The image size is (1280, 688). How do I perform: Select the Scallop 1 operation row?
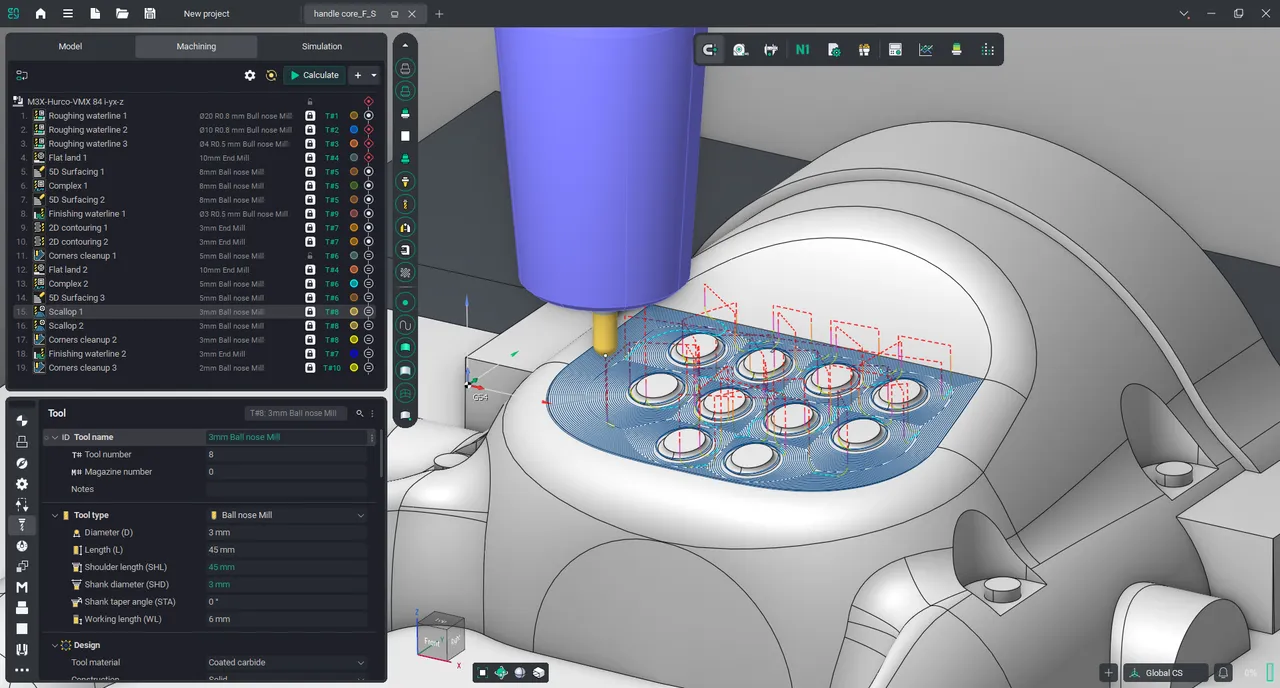(196, 312)
